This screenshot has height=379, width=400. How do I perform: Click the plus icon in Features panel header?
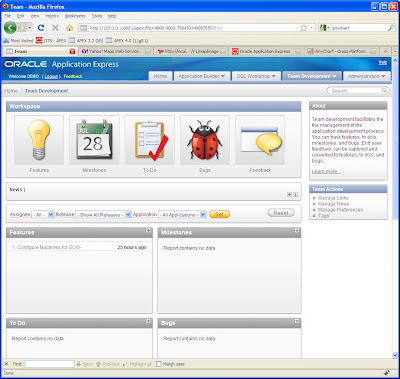pyautogui.click(x=148, y=231)
